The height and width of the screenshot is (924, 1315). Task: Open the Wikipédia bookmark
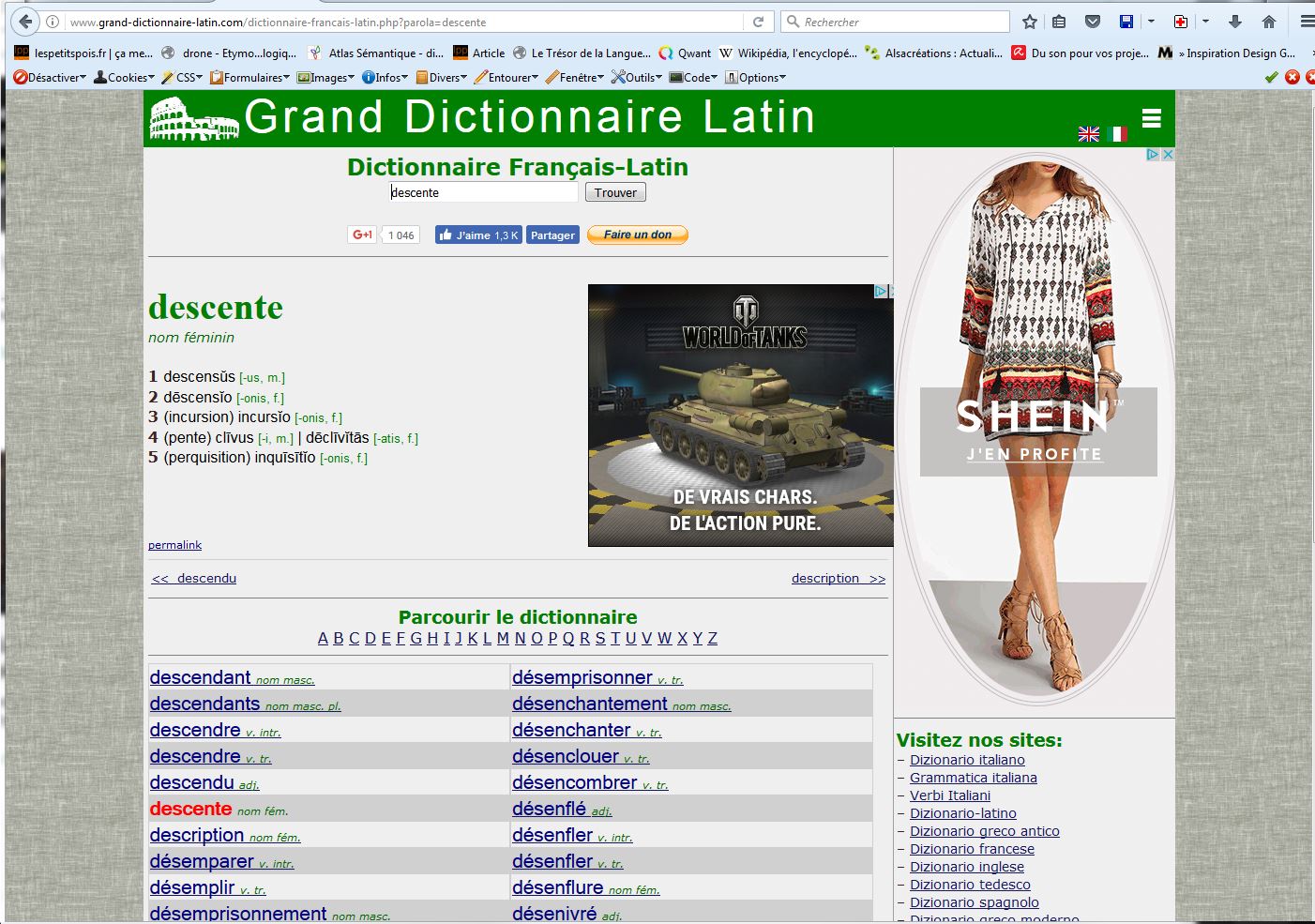tap(788, 53)
